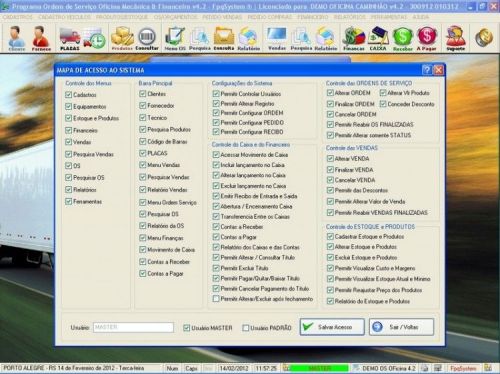Click the computer icon in the status bar
The image size is (500, 374).
(x=438, y=368)
